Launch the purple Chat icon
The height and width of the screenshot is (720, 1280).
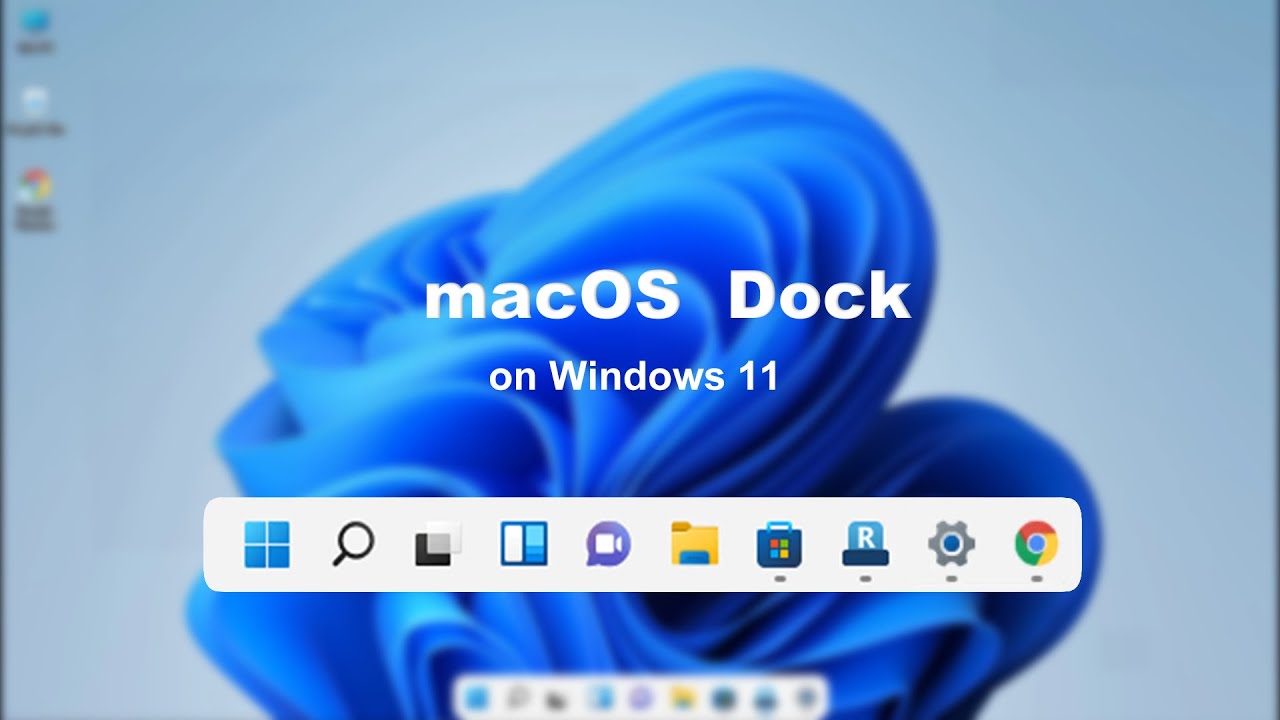[x=608, y=544]
